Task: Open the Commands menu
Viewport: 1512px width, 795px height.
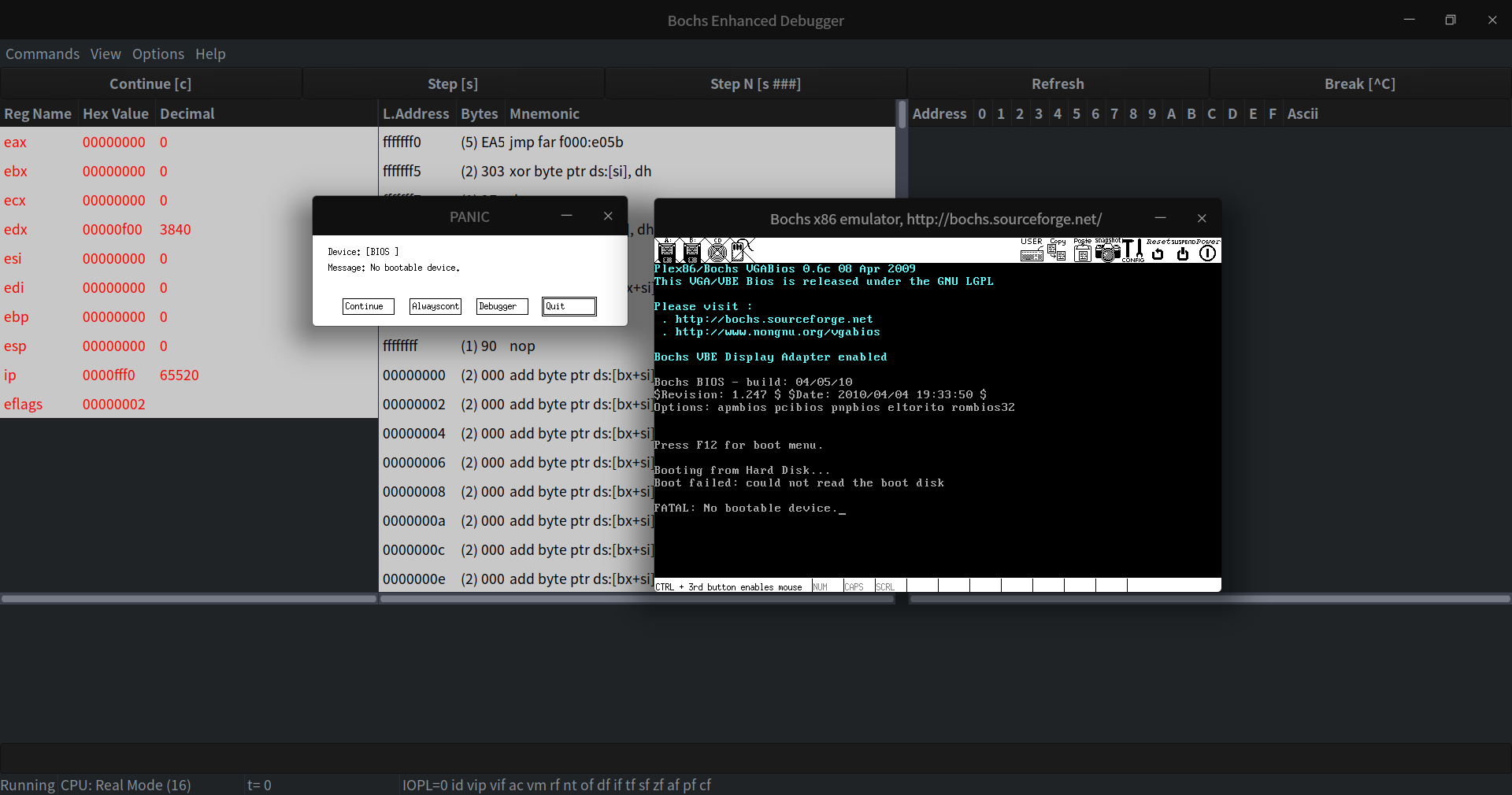Action: coord(43,54)
